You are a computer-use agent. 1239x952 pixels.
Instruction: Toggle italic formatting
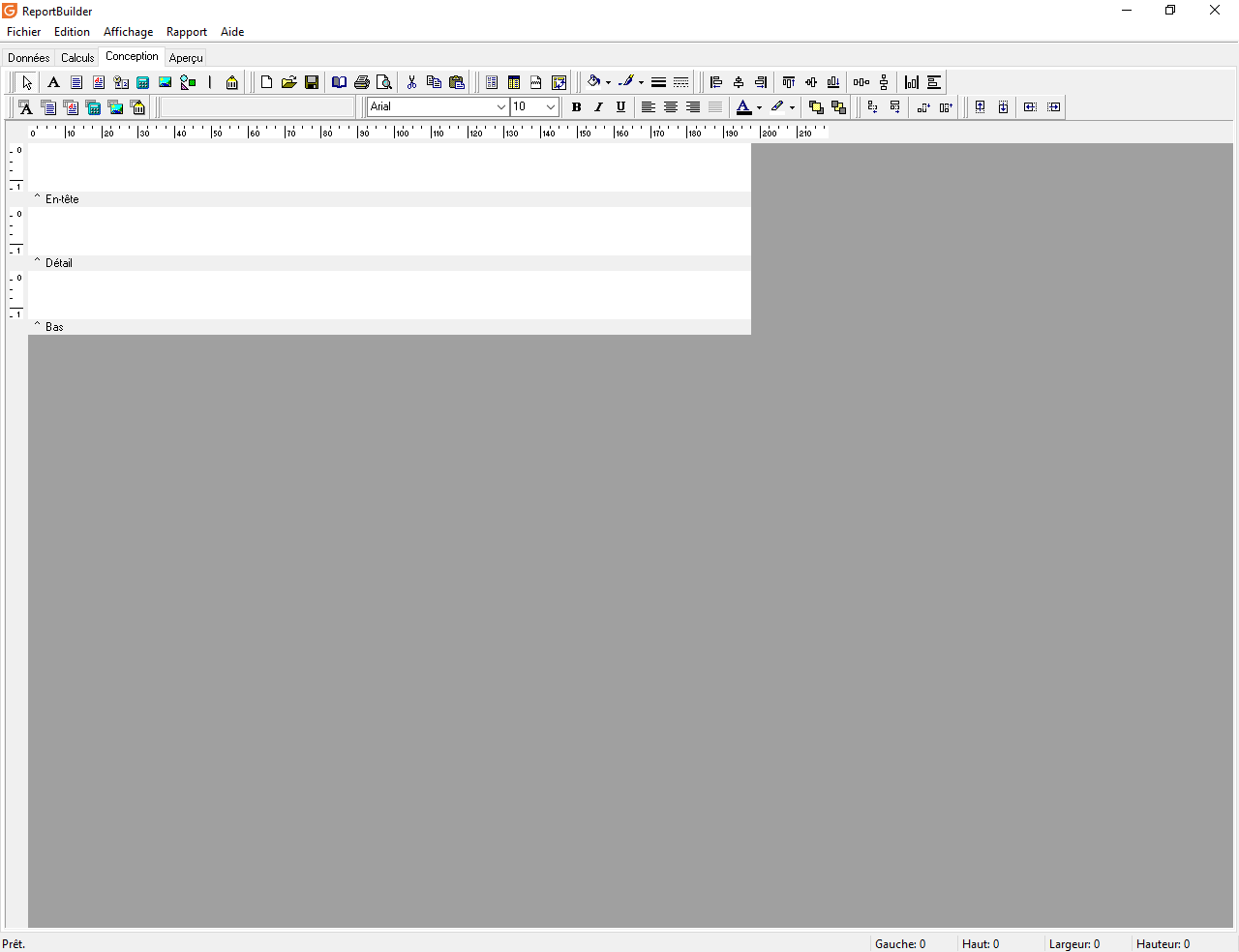tap(598, 107)
